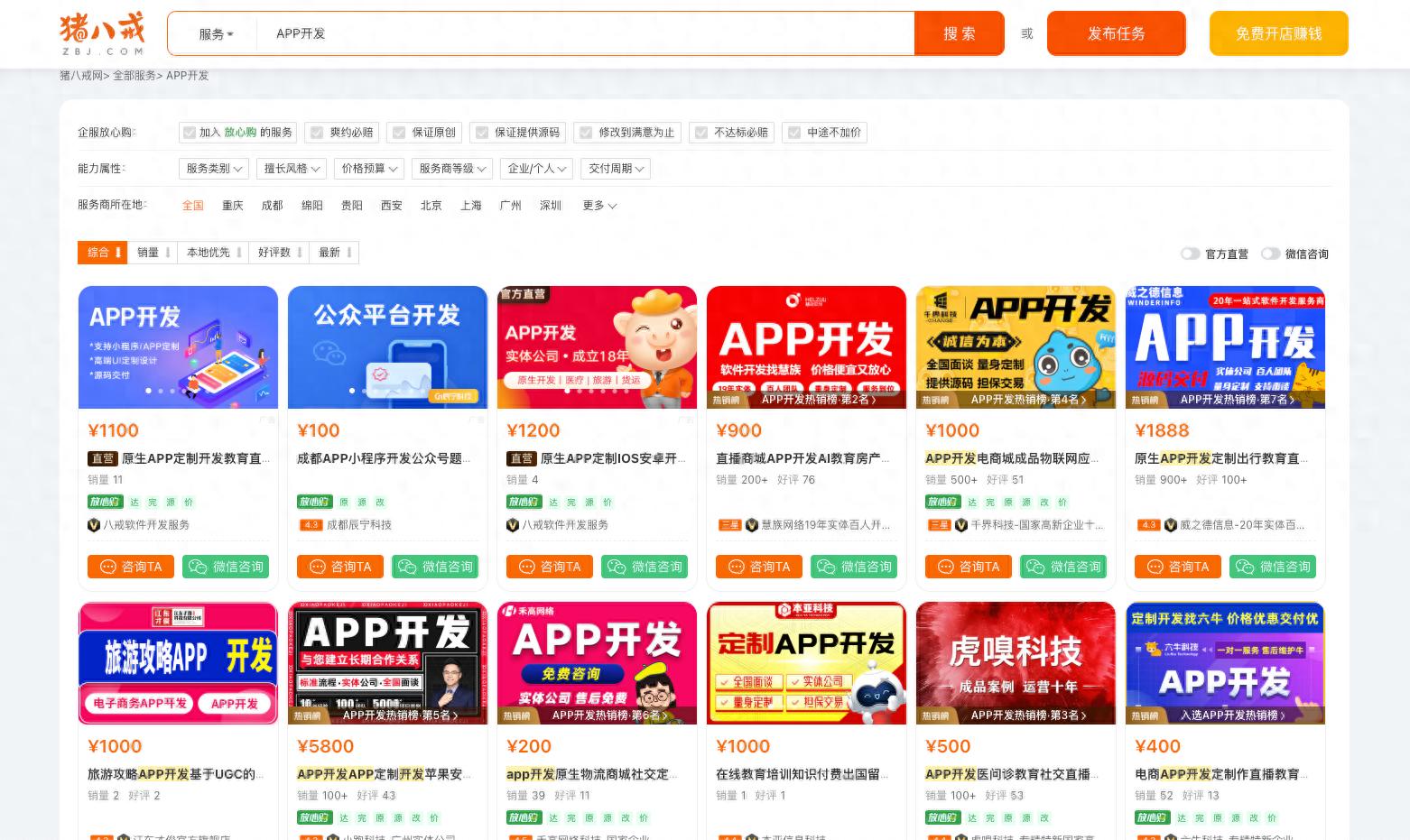The image size is (1410, 840).
Task: Switch to the 销量 sorting tab
Action: 147,253
